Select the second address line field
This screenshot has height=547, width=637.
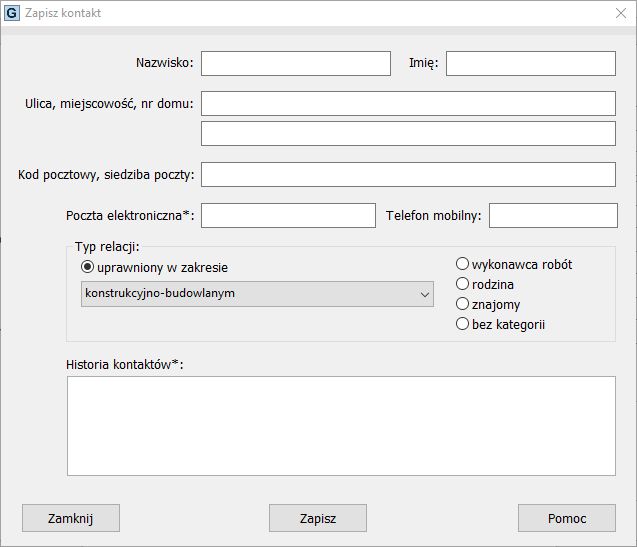pyautogui.click(x=408, y=133)
